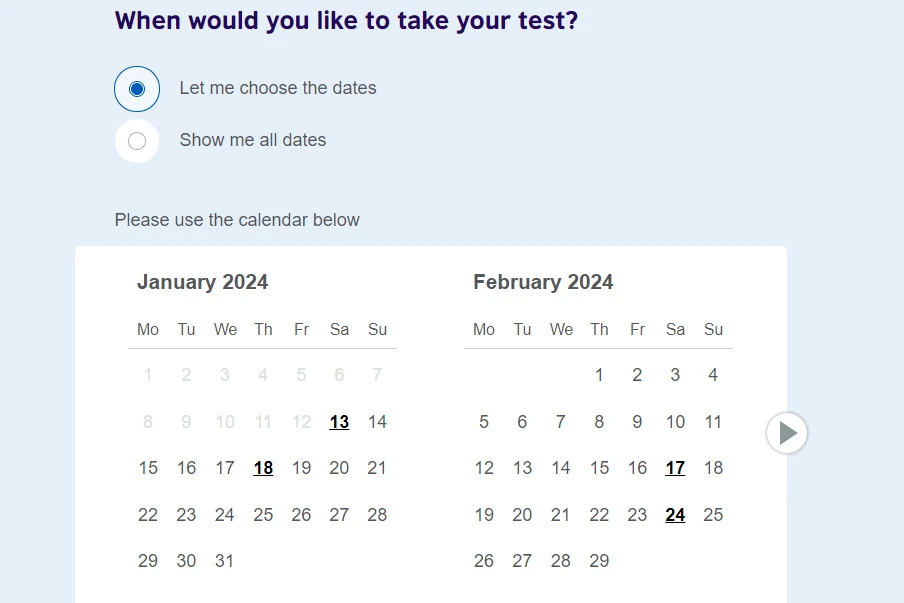Pick February 5 as the date
Viewport: 904px width, 603px height.
pyautogui.click(x=484, y=421)
